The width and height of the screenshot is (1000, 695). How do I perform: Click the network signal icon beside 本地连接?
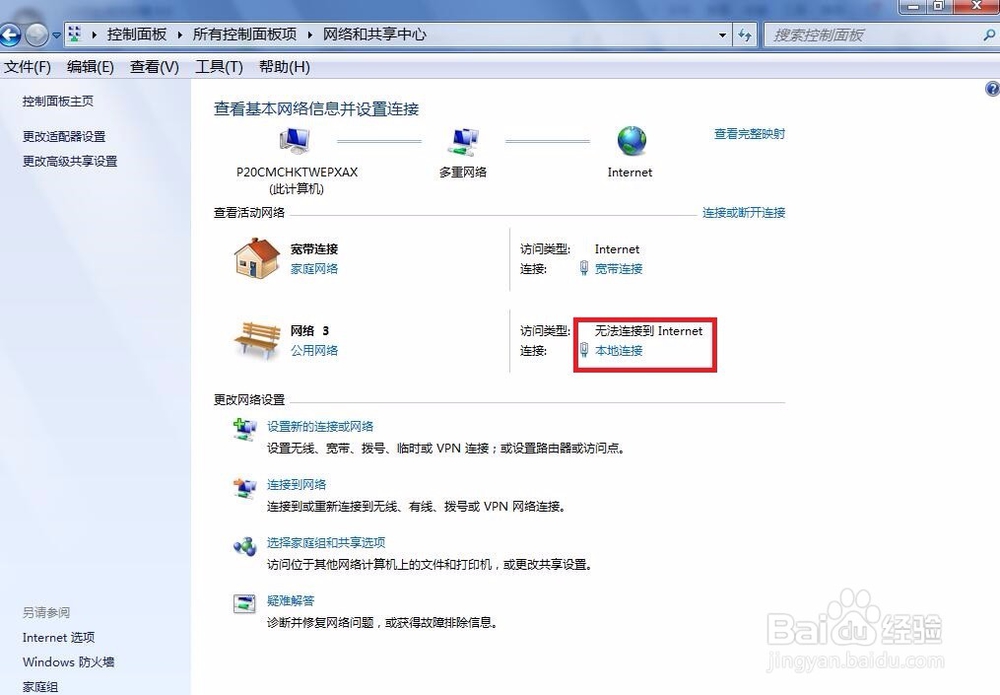(583, 350)
